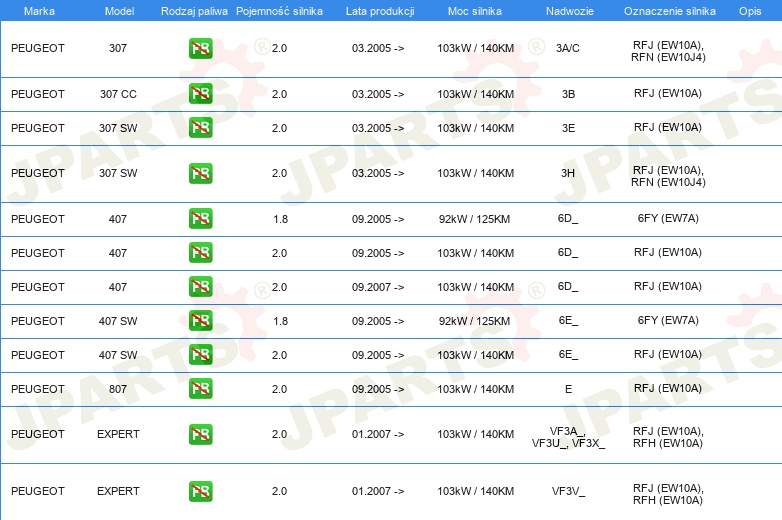Select the '03.2005 ->' cell in 307 CC row
Image resolution: width=782 pixels, height=520 pixels.
pyautogui.click(x=378, y=94)
